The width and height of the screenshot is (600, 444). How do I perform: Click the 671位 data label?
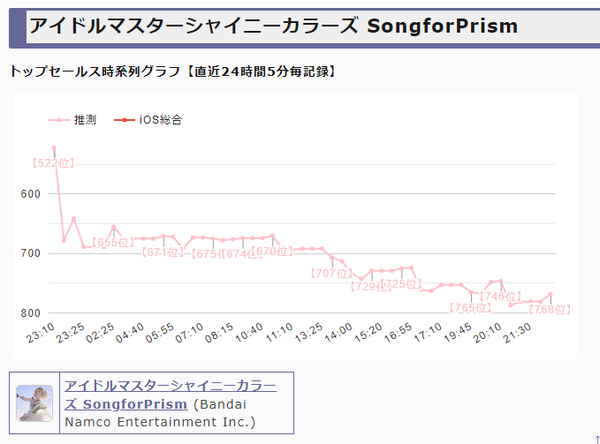[163, 252]
